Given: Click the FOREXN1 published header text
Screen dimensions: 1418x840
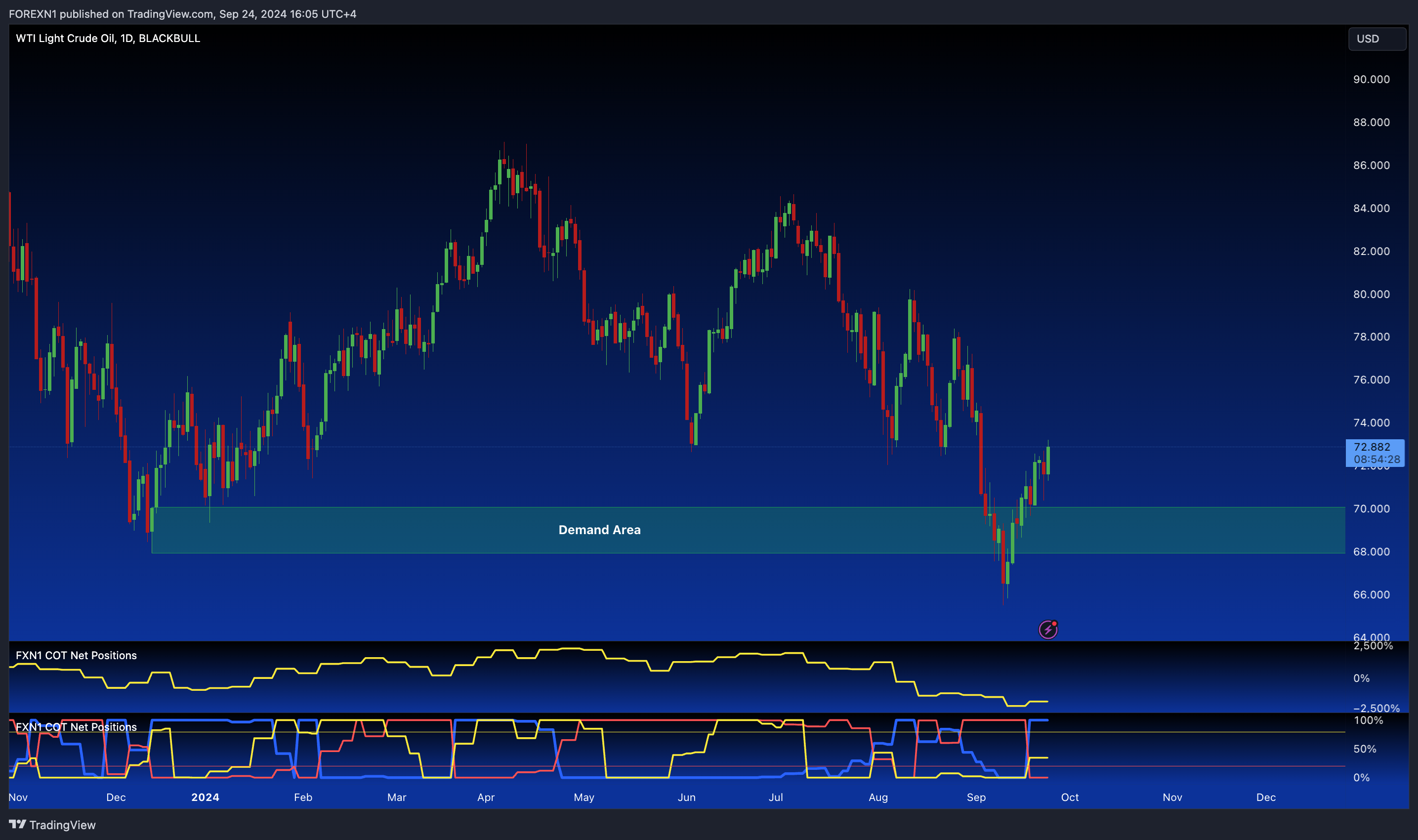Looking at the screenshot, I should pos(183,13).
